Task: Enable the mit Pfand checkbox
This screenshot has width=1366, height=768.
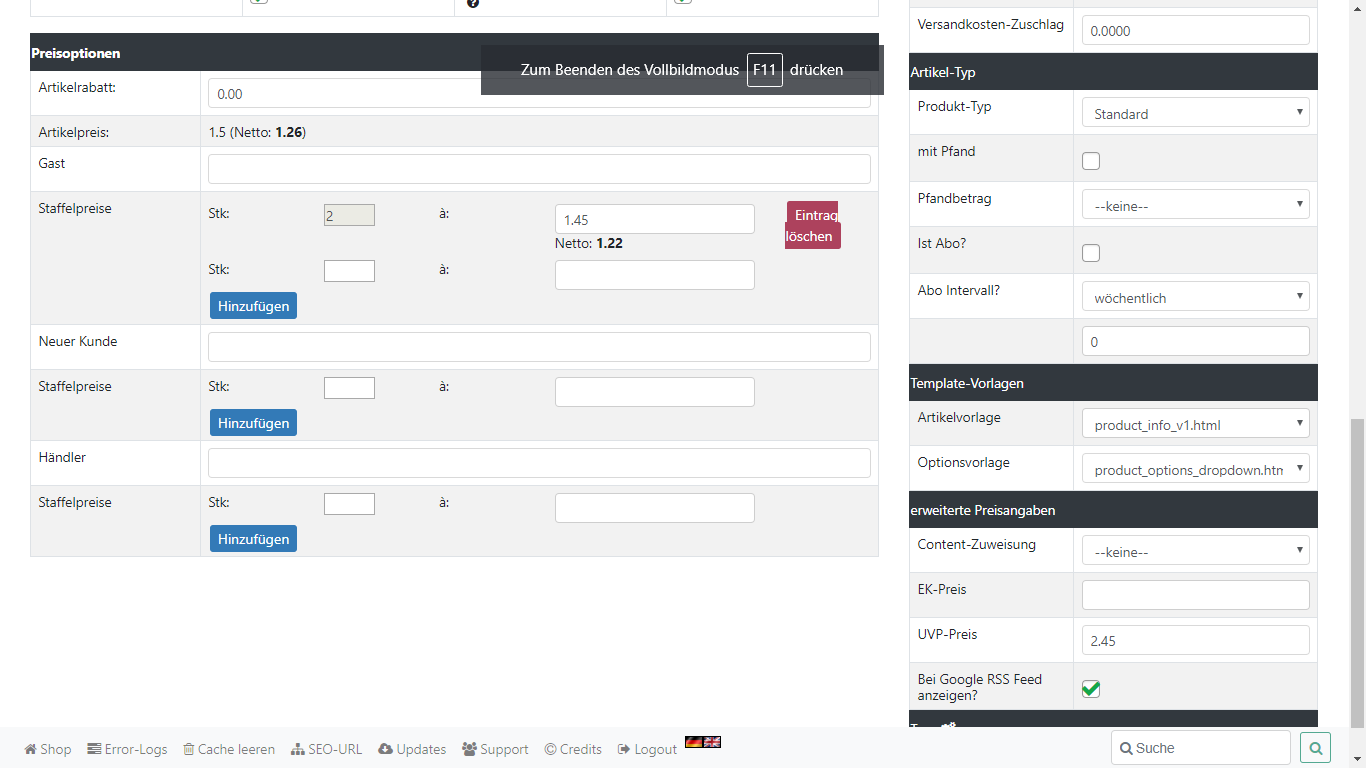Action: pyautogui.click(x=1091, y=161)
